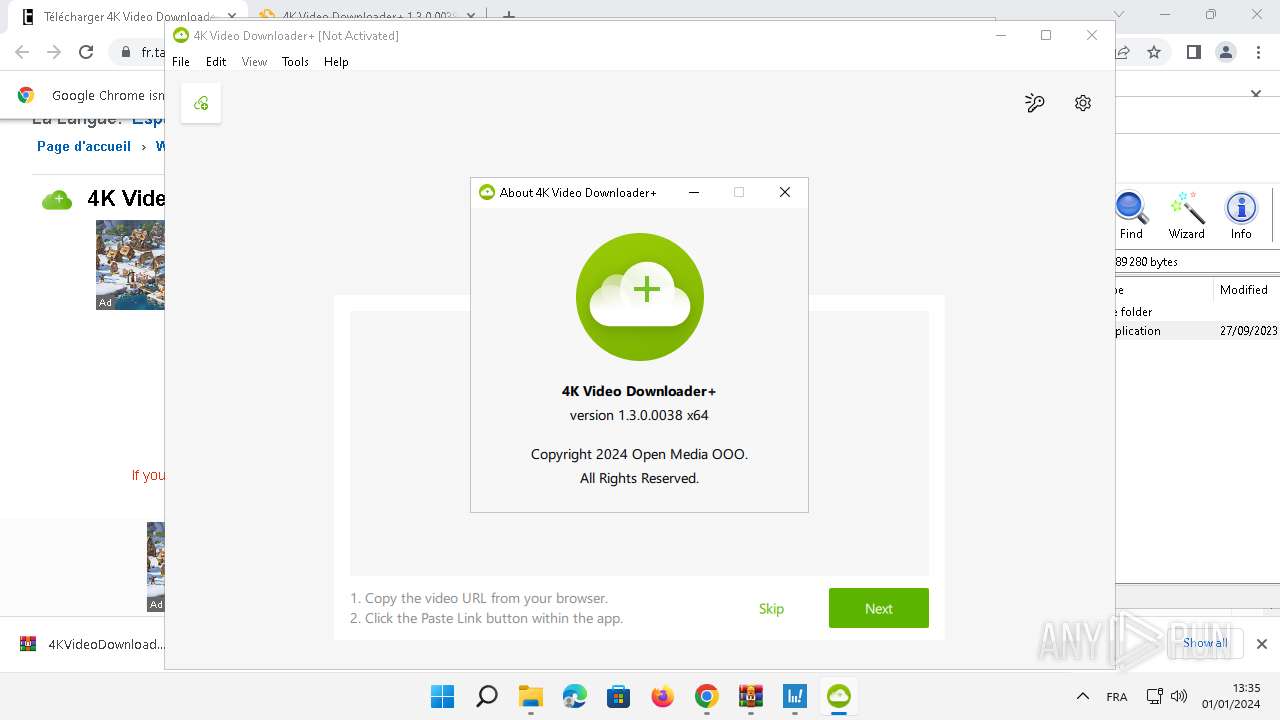Click the large green cloud logo
Screen dimensions: 1280x720
coord(640,297)
